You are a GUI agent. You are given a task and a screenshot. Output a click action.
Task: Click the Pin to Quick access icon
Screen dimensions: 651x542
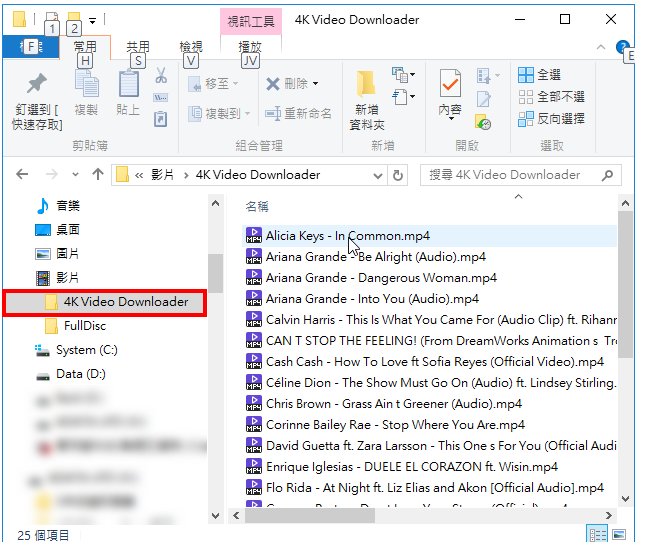pyautogui.click(x=37, y=83)
